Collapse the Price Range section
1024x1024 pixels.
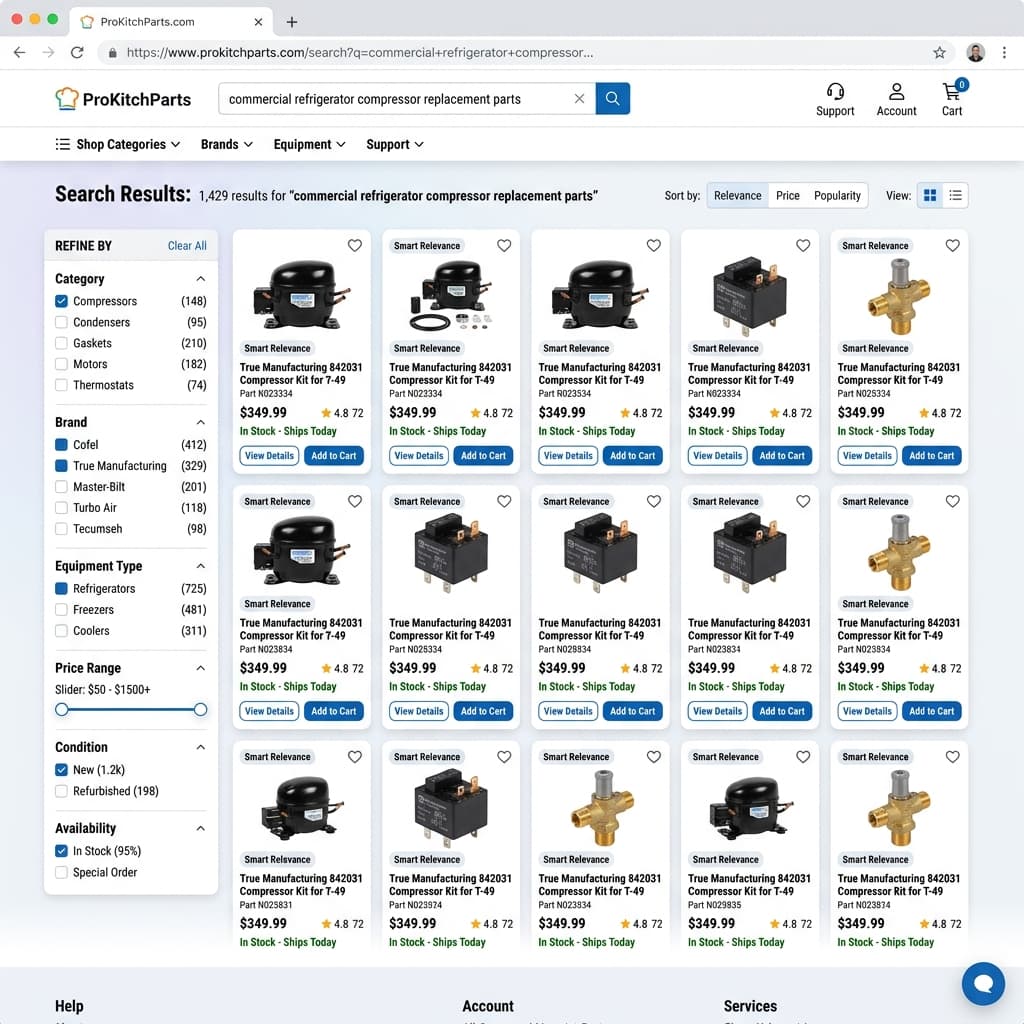[200, 668]
